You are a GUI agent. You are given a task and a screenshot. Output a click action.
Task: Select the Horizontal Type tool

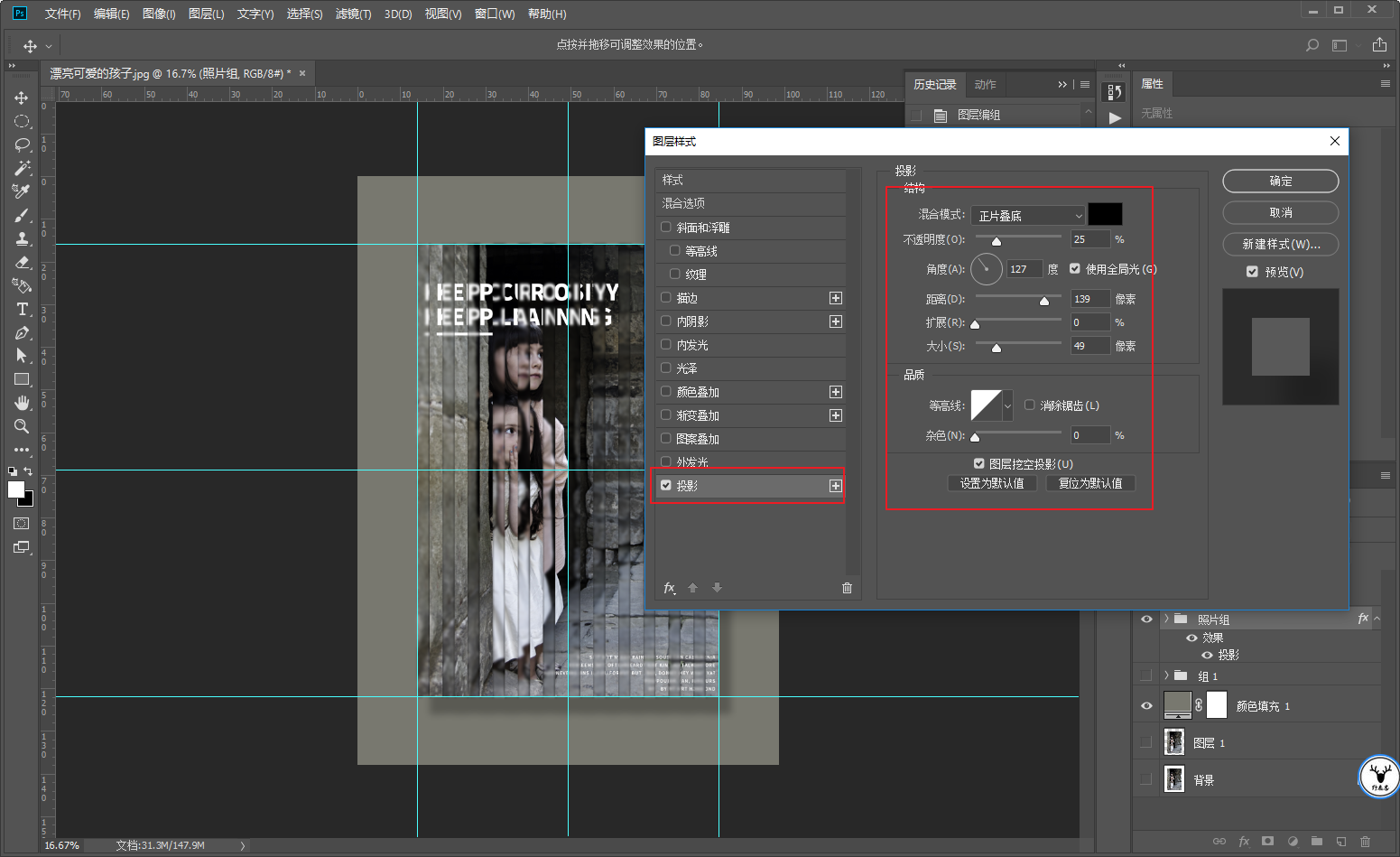coord(22,309)
